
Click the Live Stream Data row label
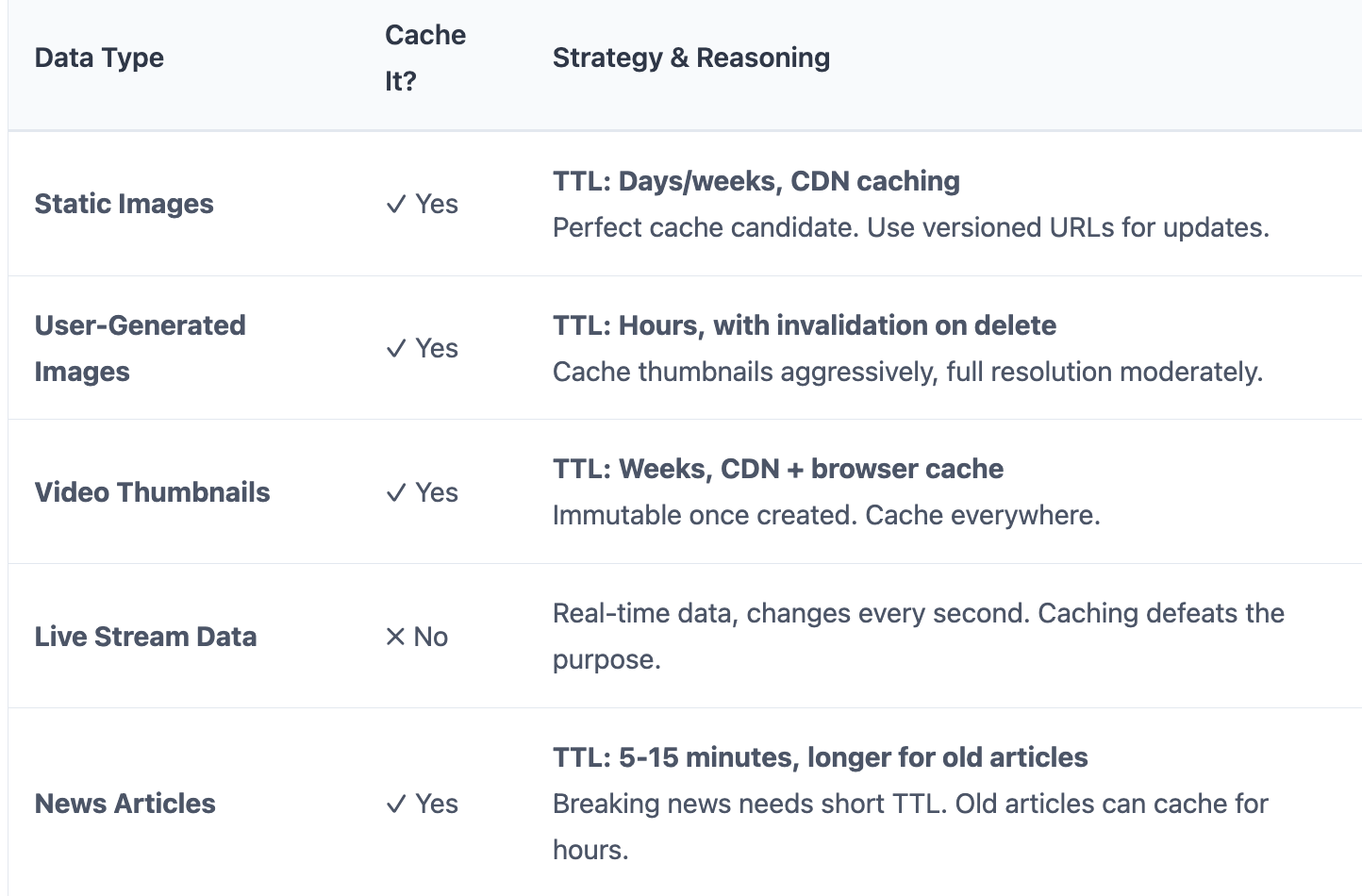(x=145, y=637)
